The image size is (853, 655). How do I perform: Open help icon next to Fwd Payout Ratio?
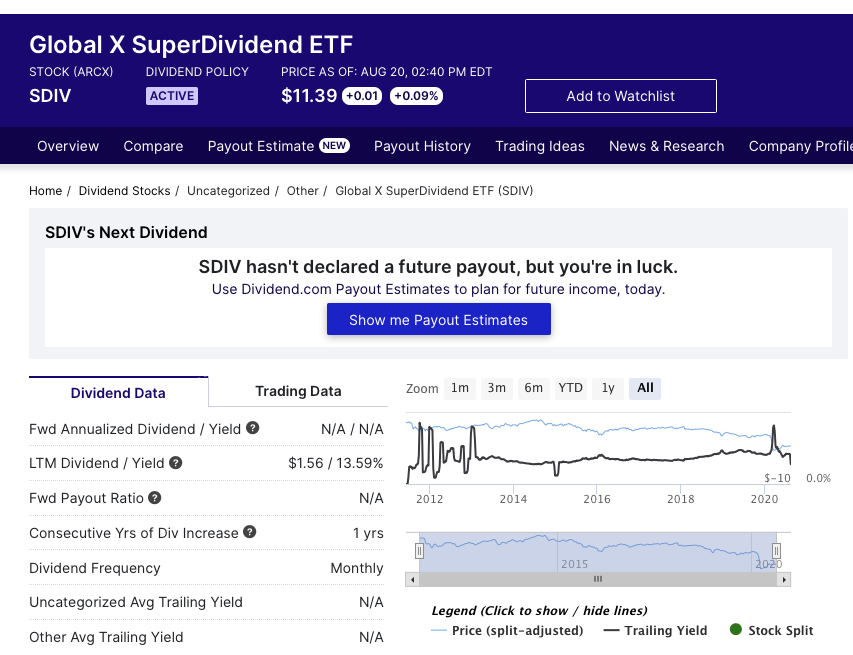154,498
